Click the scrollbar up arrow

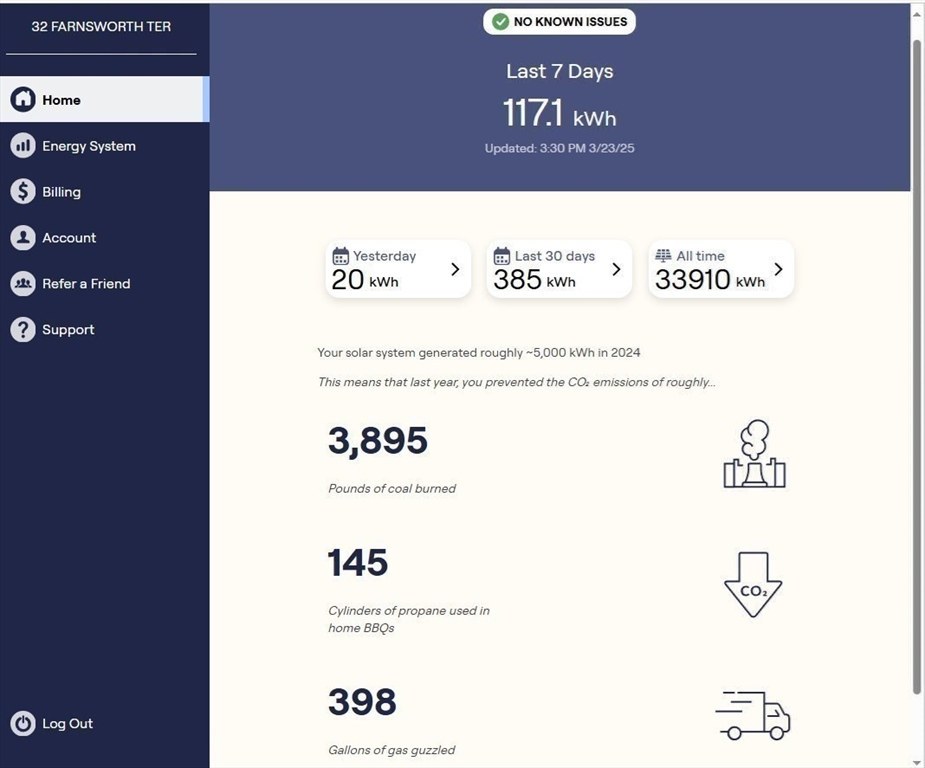(x=917, y=13)
